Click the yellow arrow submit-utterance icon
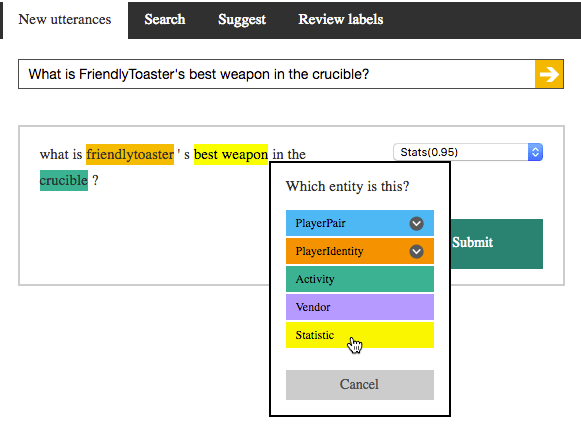The image size is (581, 434). [x=549, y=74]
